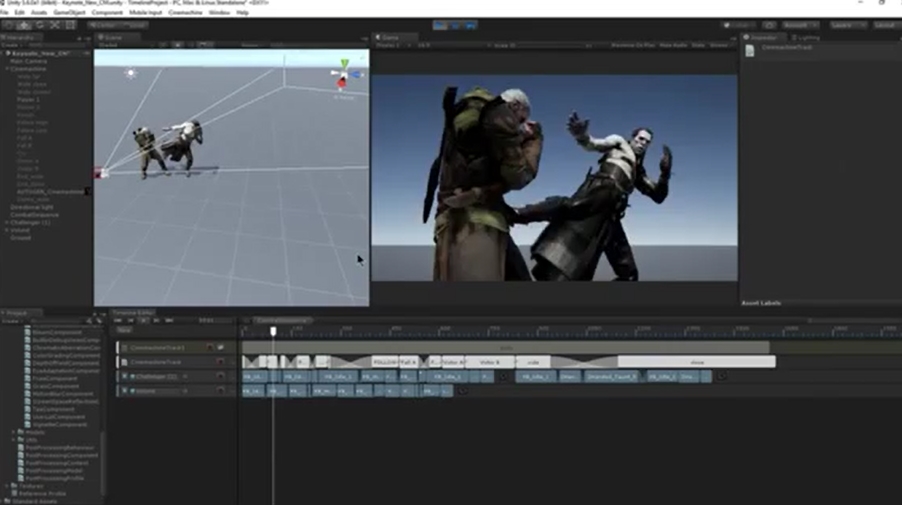Click the CinemachineTrack track icon
The height and width of the screenshot is (505, 902).
click(x=124, y=362)
